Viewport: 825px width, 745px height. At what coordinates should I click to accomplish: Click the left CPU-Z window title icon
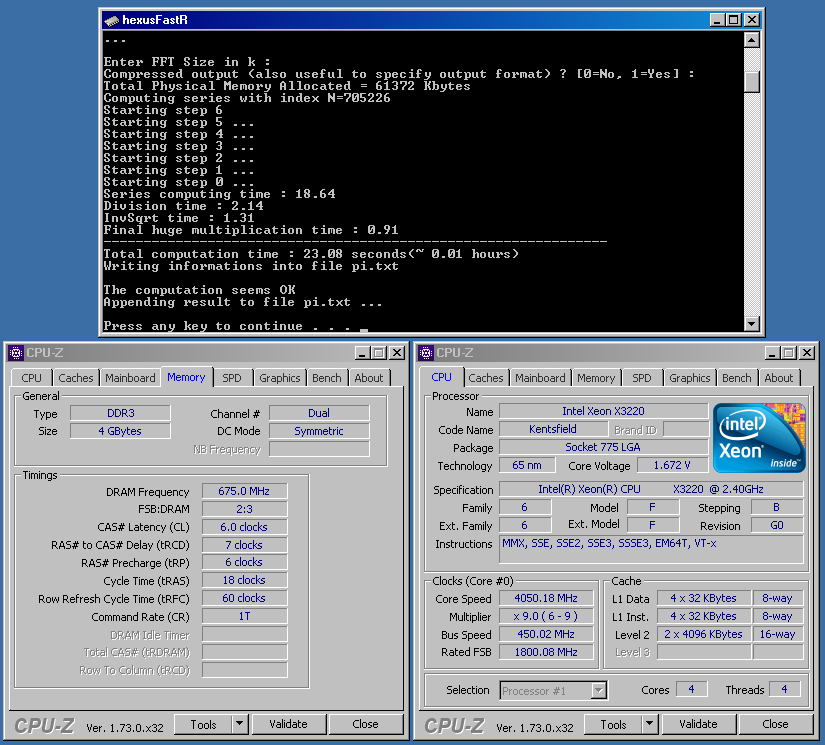16,353
